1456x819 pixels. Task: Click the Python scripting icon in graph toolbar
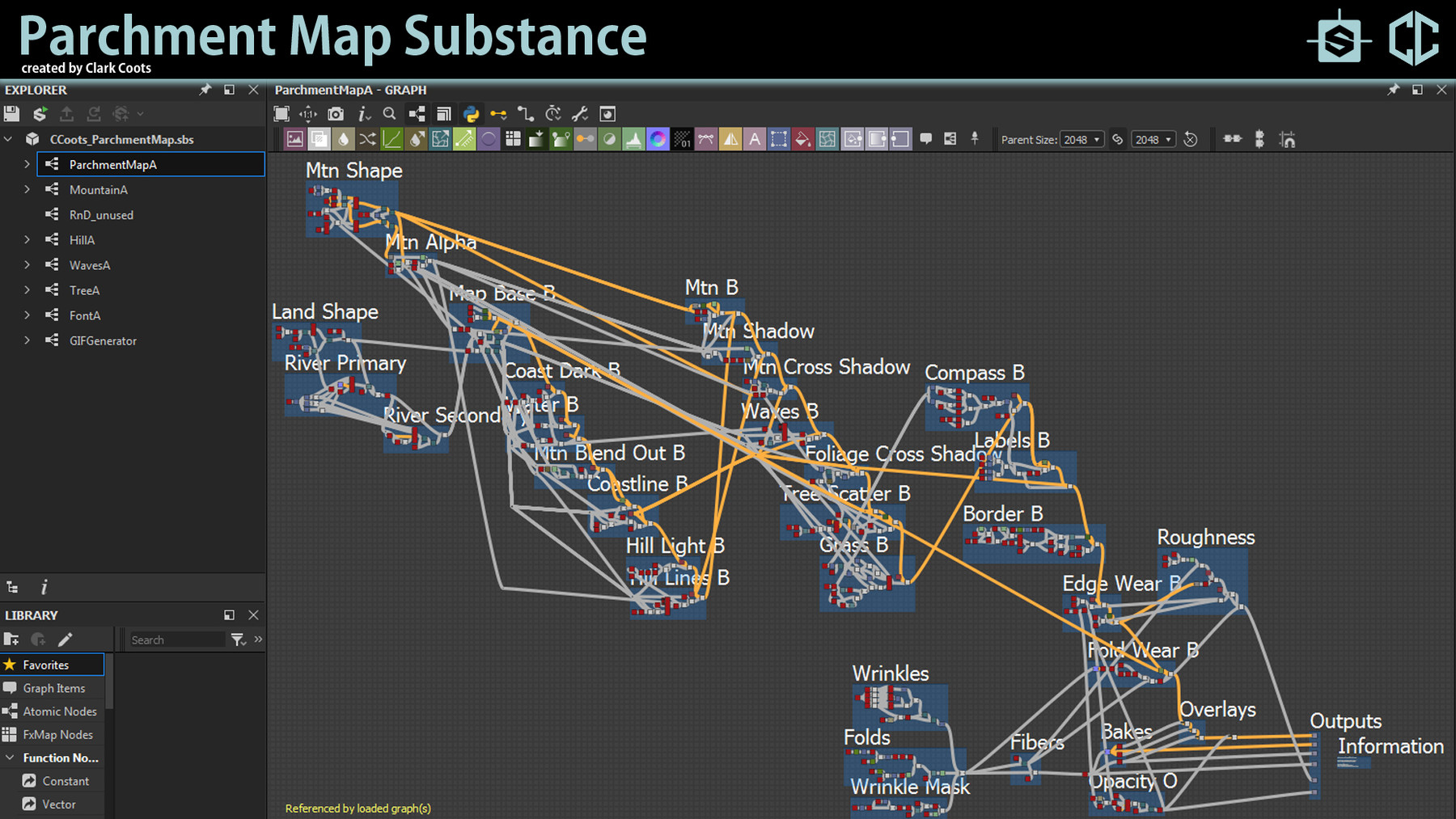pyautogui.click(x=471, y=114)
